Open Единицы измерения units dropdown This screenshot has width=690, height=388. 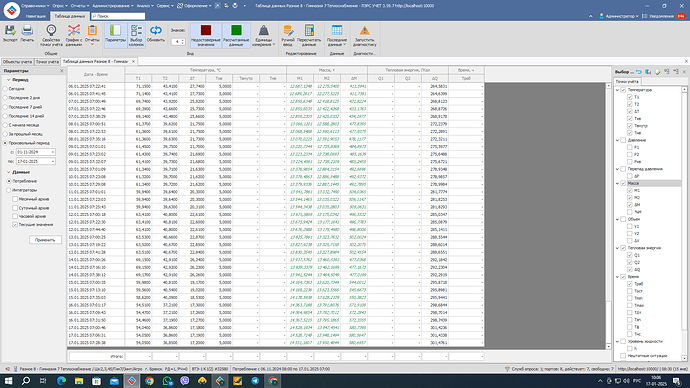coord(264,35)
